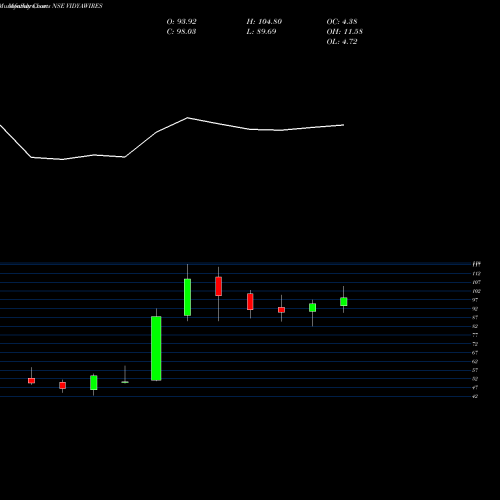The image size is (500, 500).
Task: Select the low value L: 89.69
Action: click(261, 32)
